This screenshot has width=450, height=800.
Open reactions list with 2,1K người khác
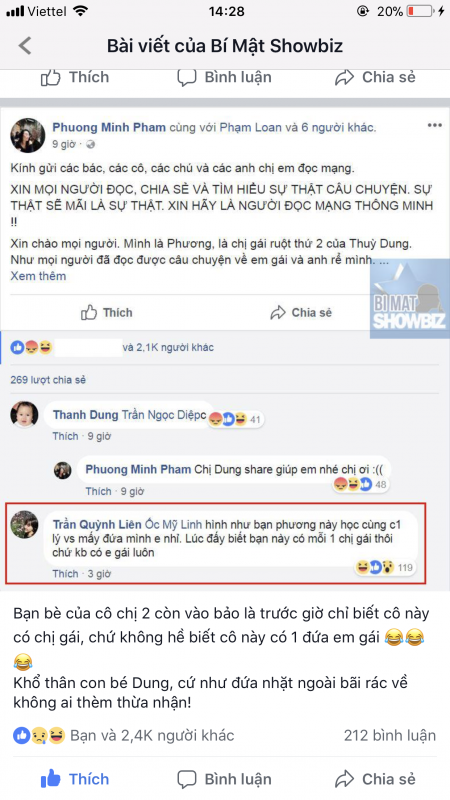point(168,347)
